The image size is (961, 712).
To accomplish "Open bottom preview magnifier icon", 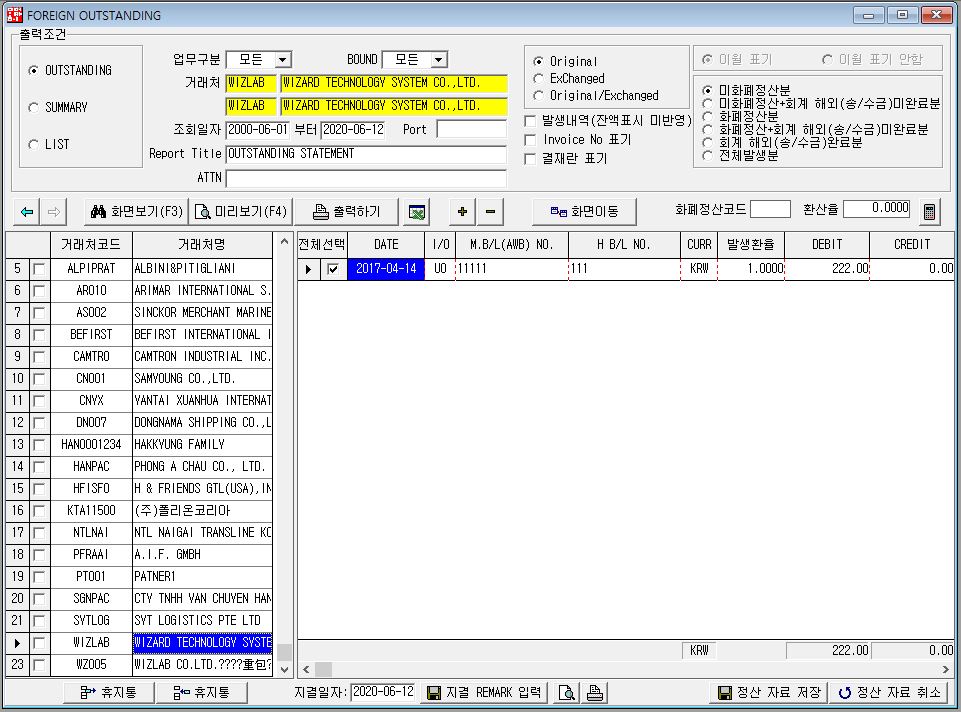I will tap(567, 693).
